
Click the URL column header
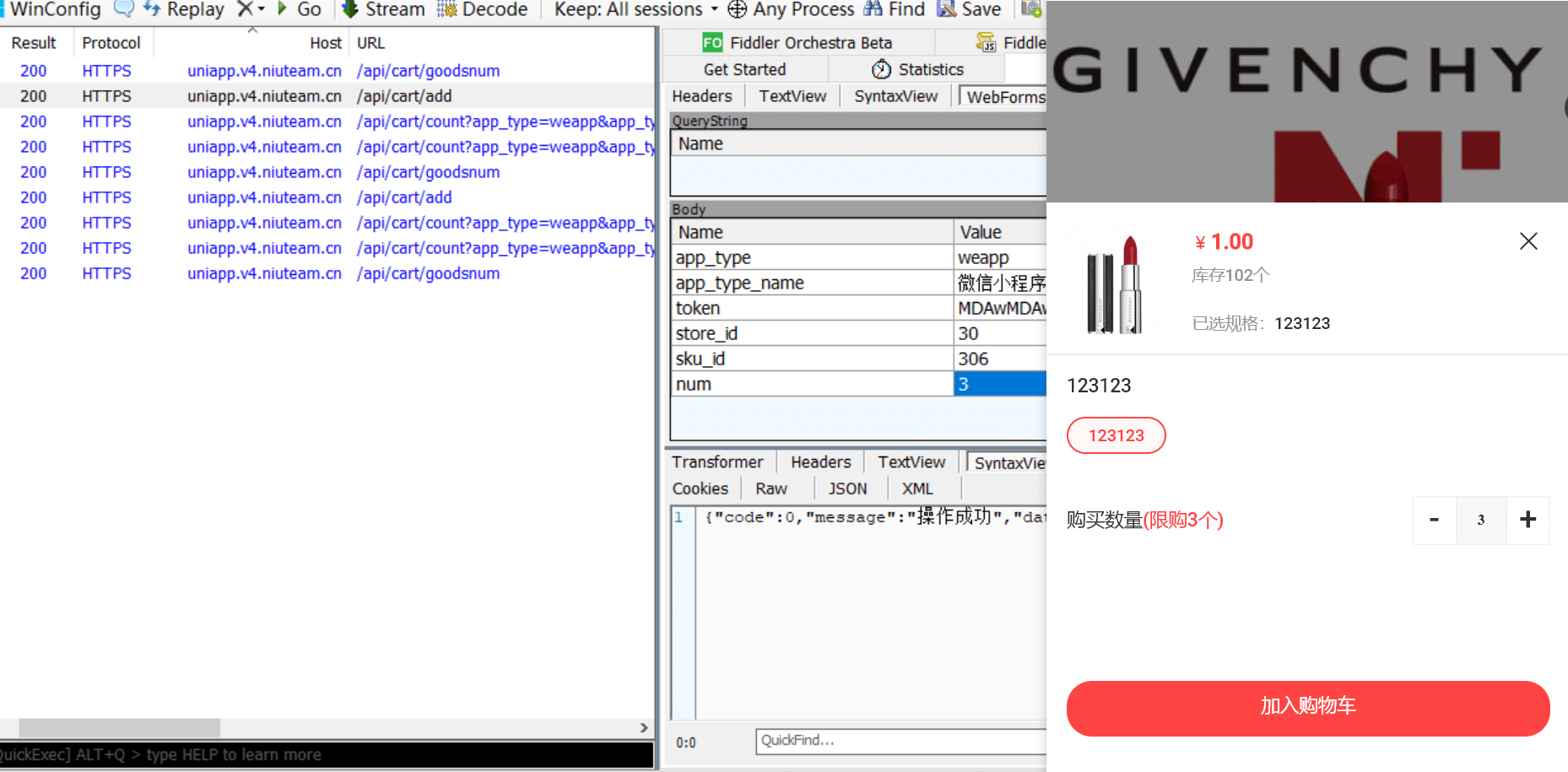pos(370,43)
